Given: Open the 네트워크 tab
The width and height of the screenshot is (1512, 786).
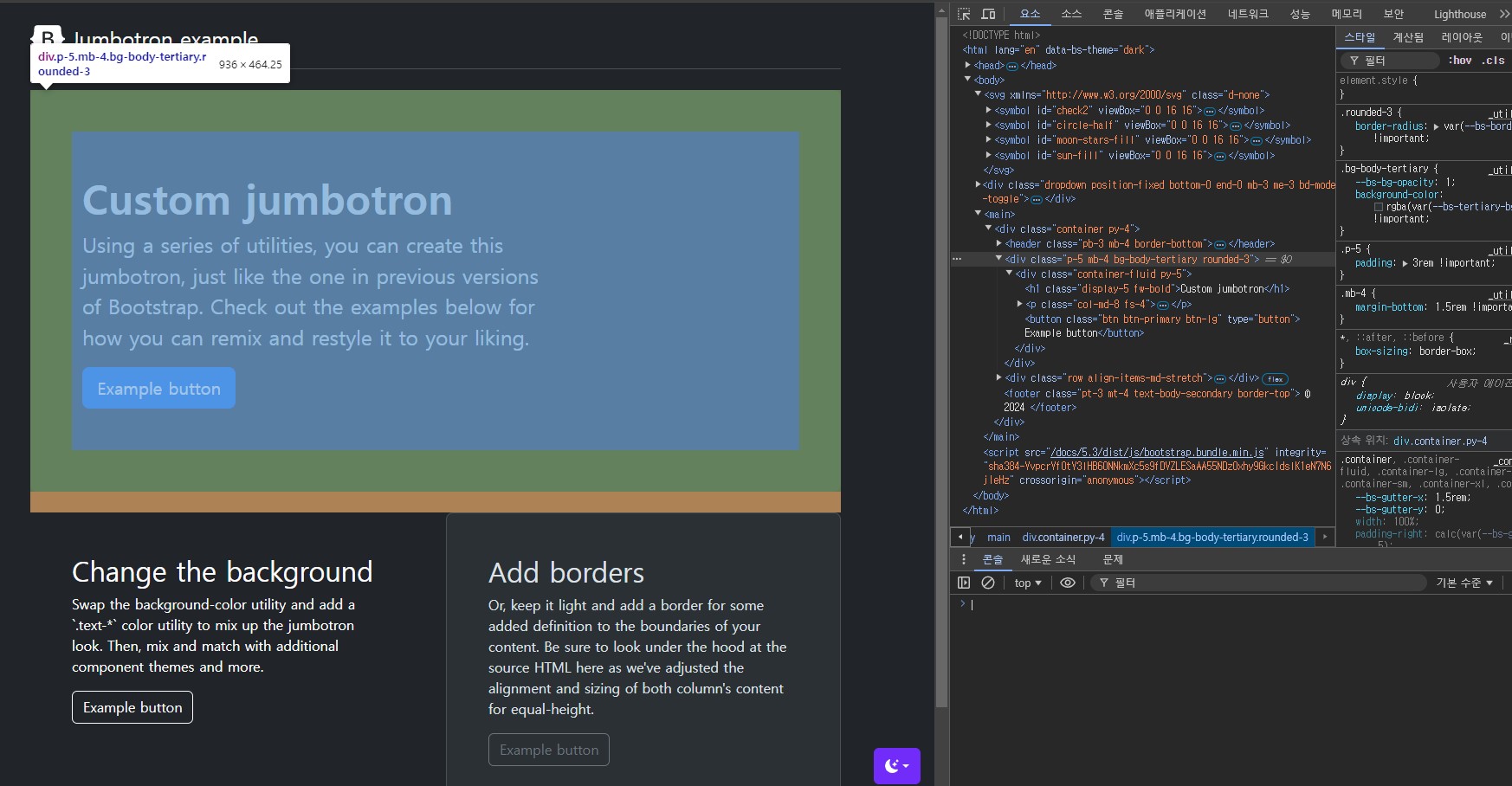Looking at the screenshot, I should pos(1248,14).
